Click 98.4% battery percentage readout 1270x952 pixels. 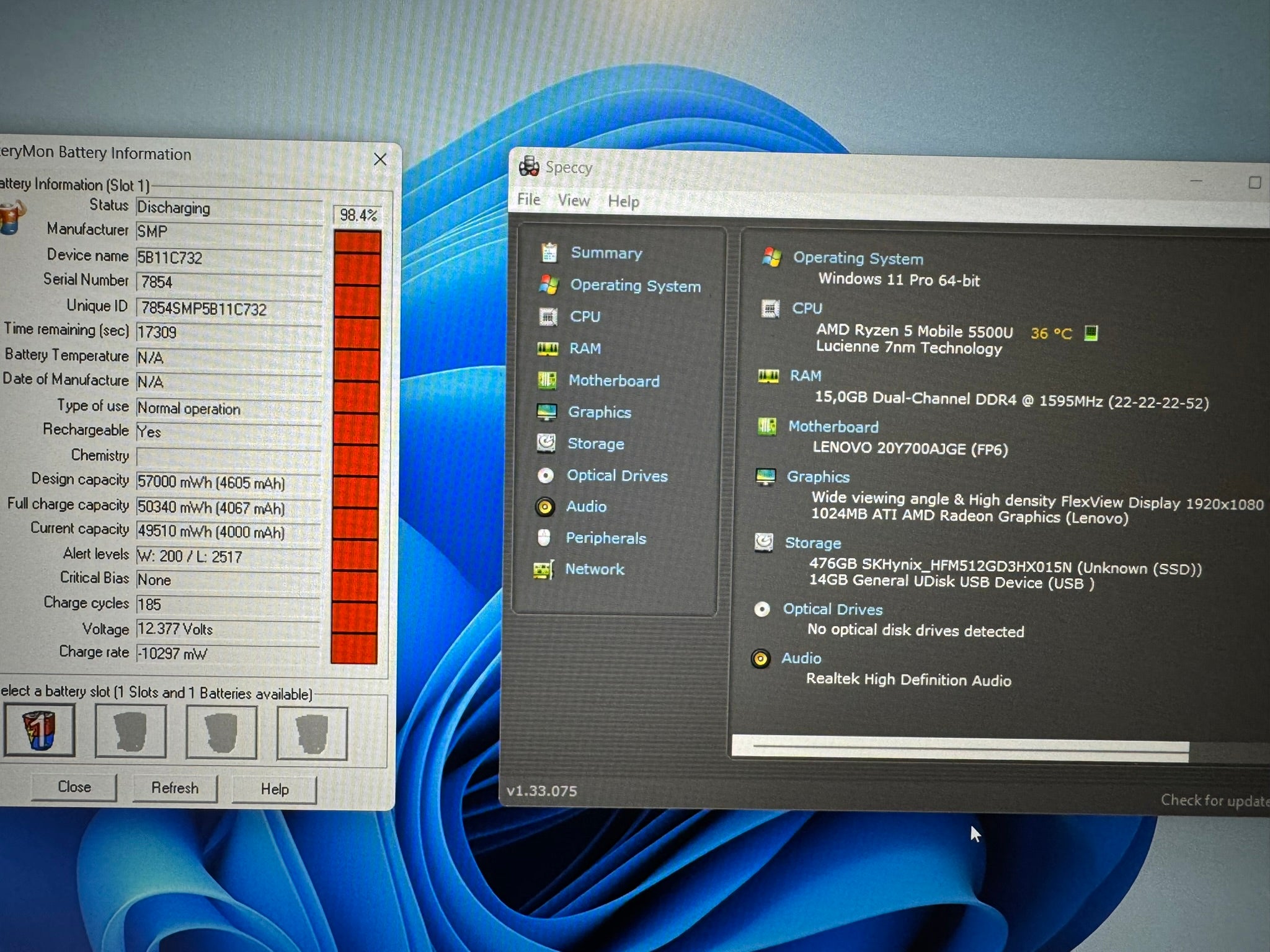[358, 215]
